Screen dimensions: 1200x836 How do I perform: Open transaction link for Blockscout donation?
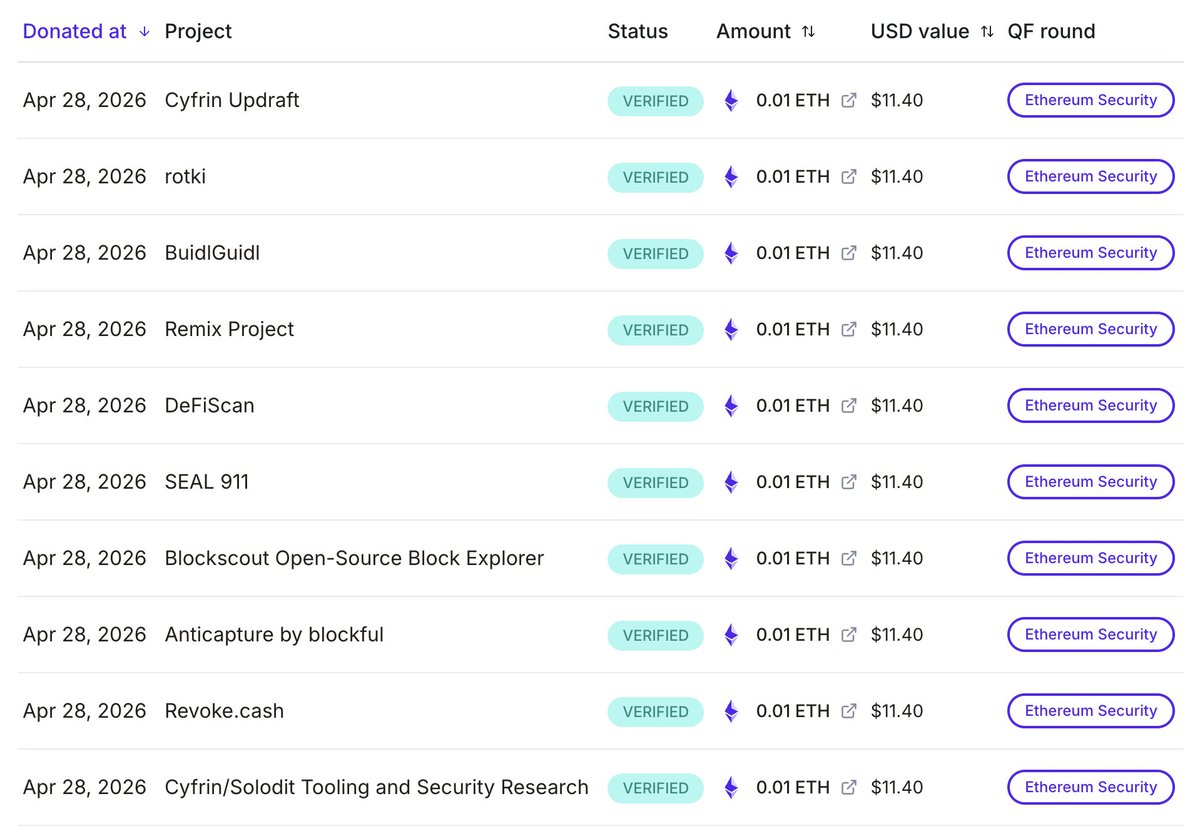(849, 558)
